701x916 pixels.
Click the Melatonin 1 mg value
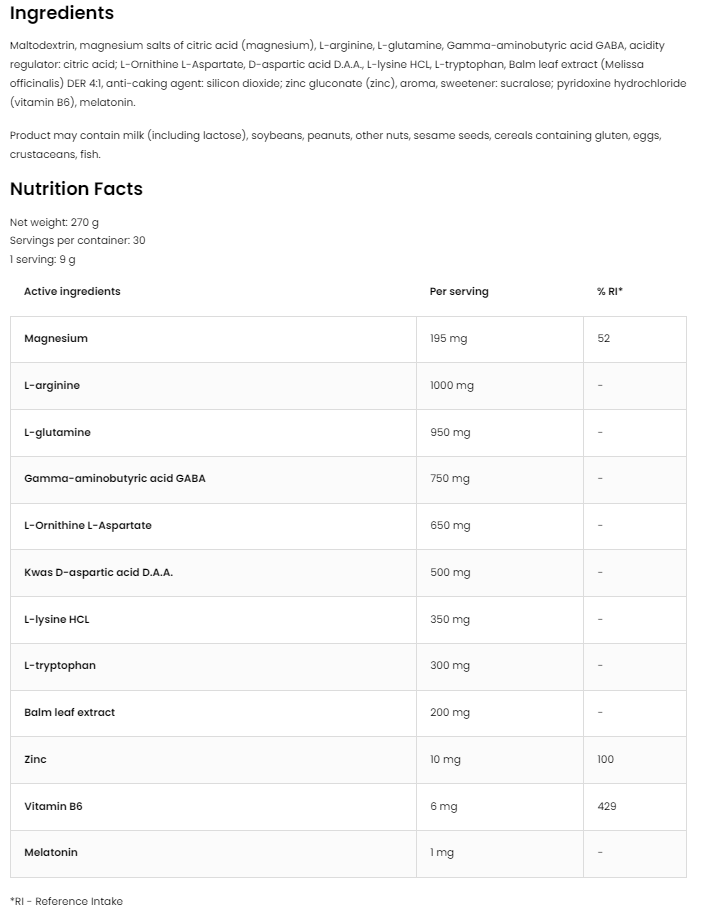[x=442, y=853]
